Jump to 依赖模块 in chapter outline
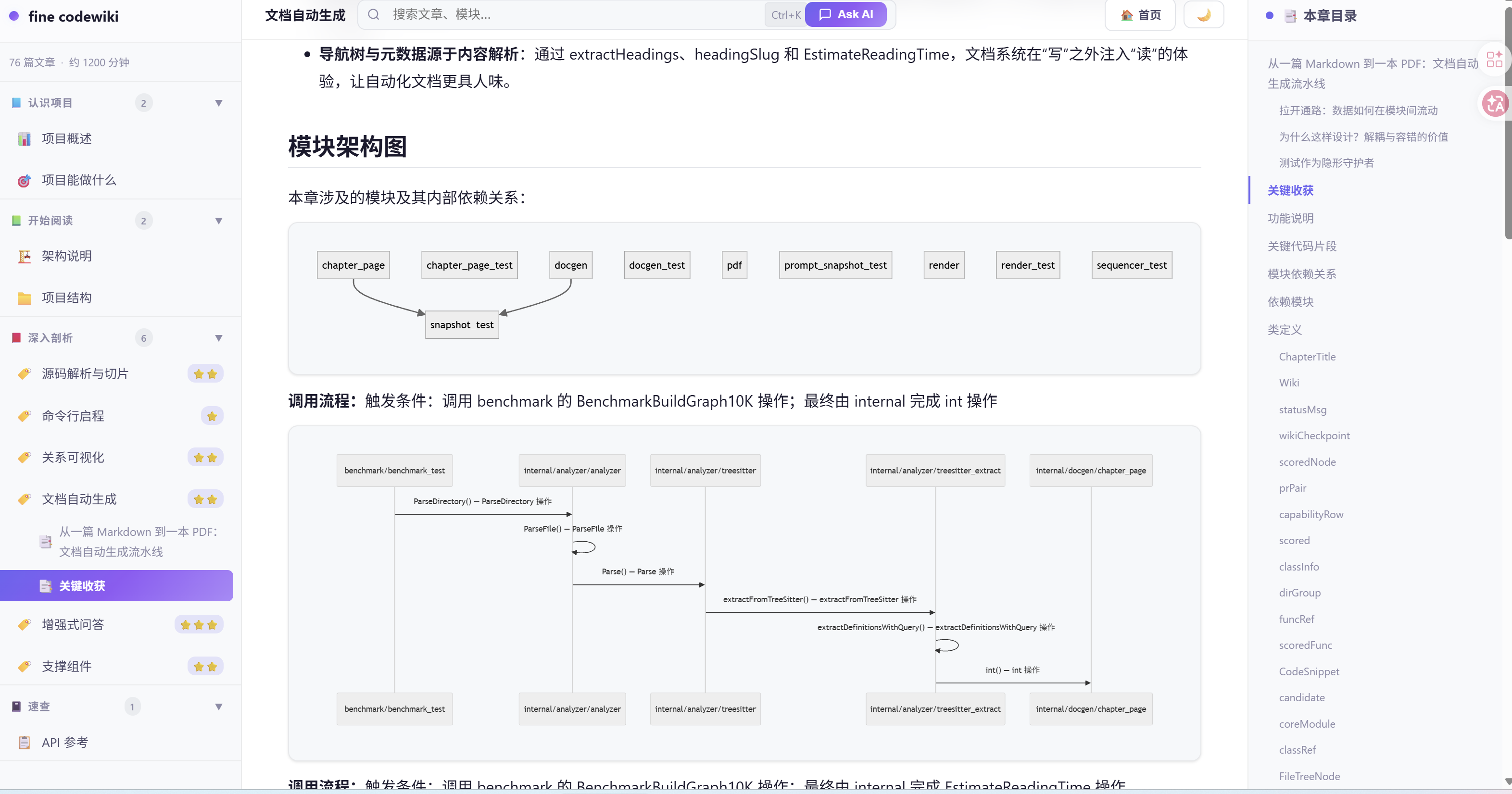This screenshot has width=1512, height=794. (1290, 302)
